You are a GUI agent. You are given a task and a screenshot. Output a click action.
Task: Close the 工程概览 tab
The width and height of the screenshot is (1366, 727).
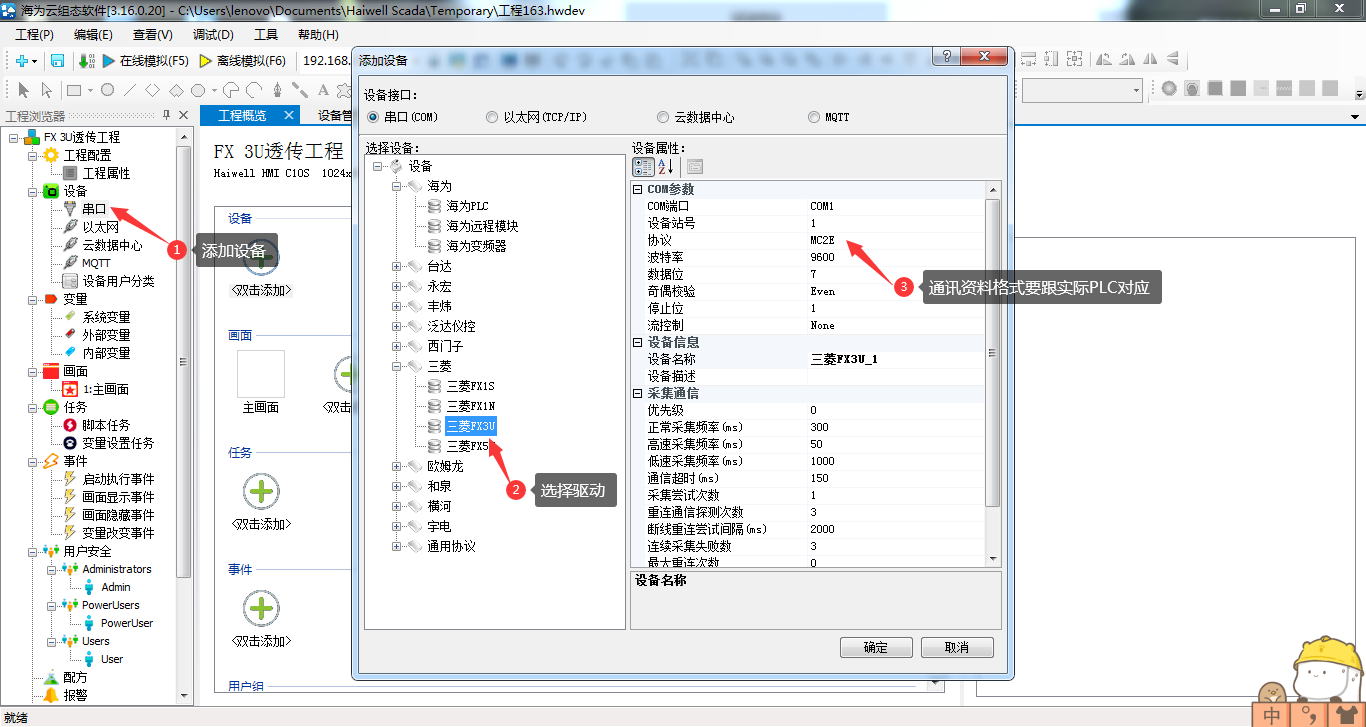(289, 115)
